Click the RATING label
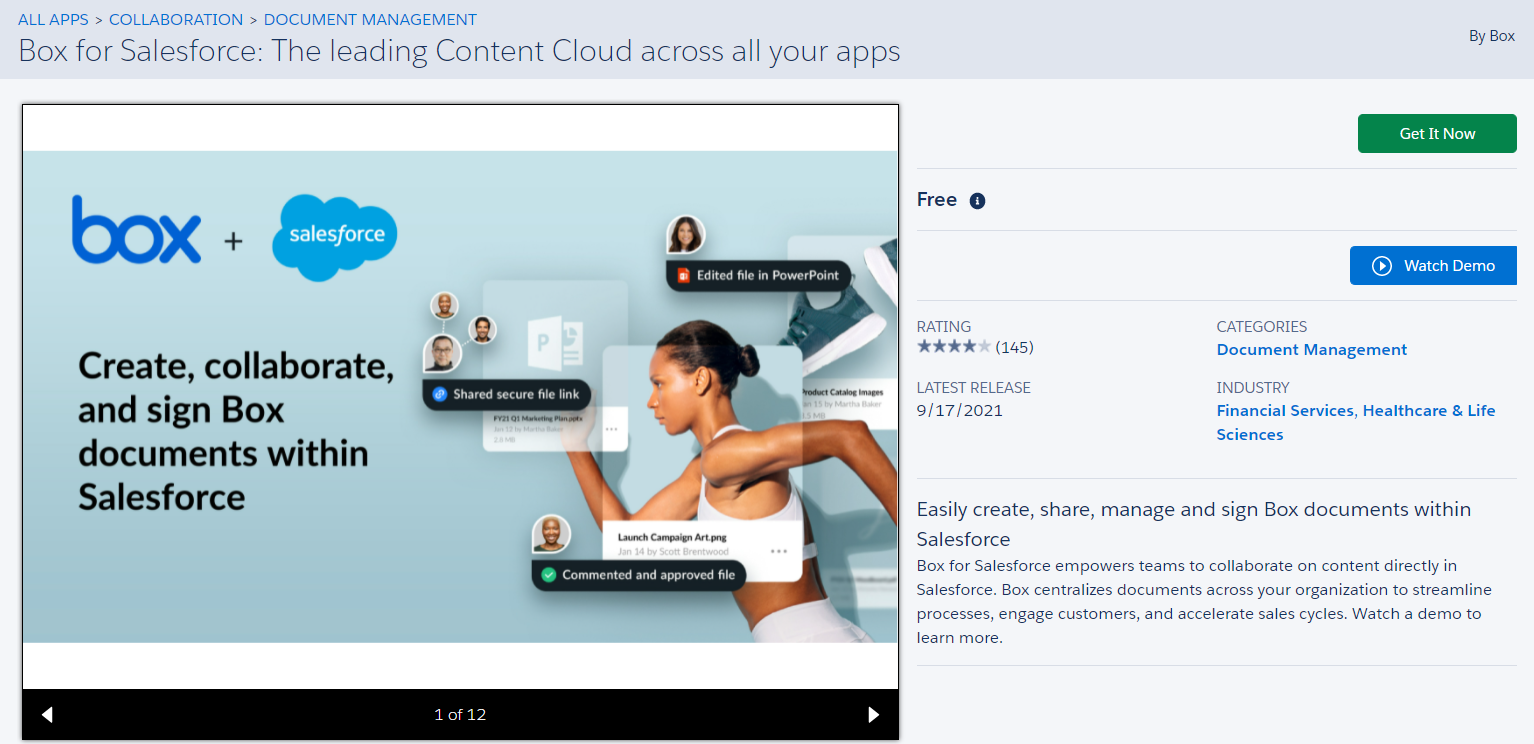Viewport: 1534px width, 744px height. (x=944, y=327)
